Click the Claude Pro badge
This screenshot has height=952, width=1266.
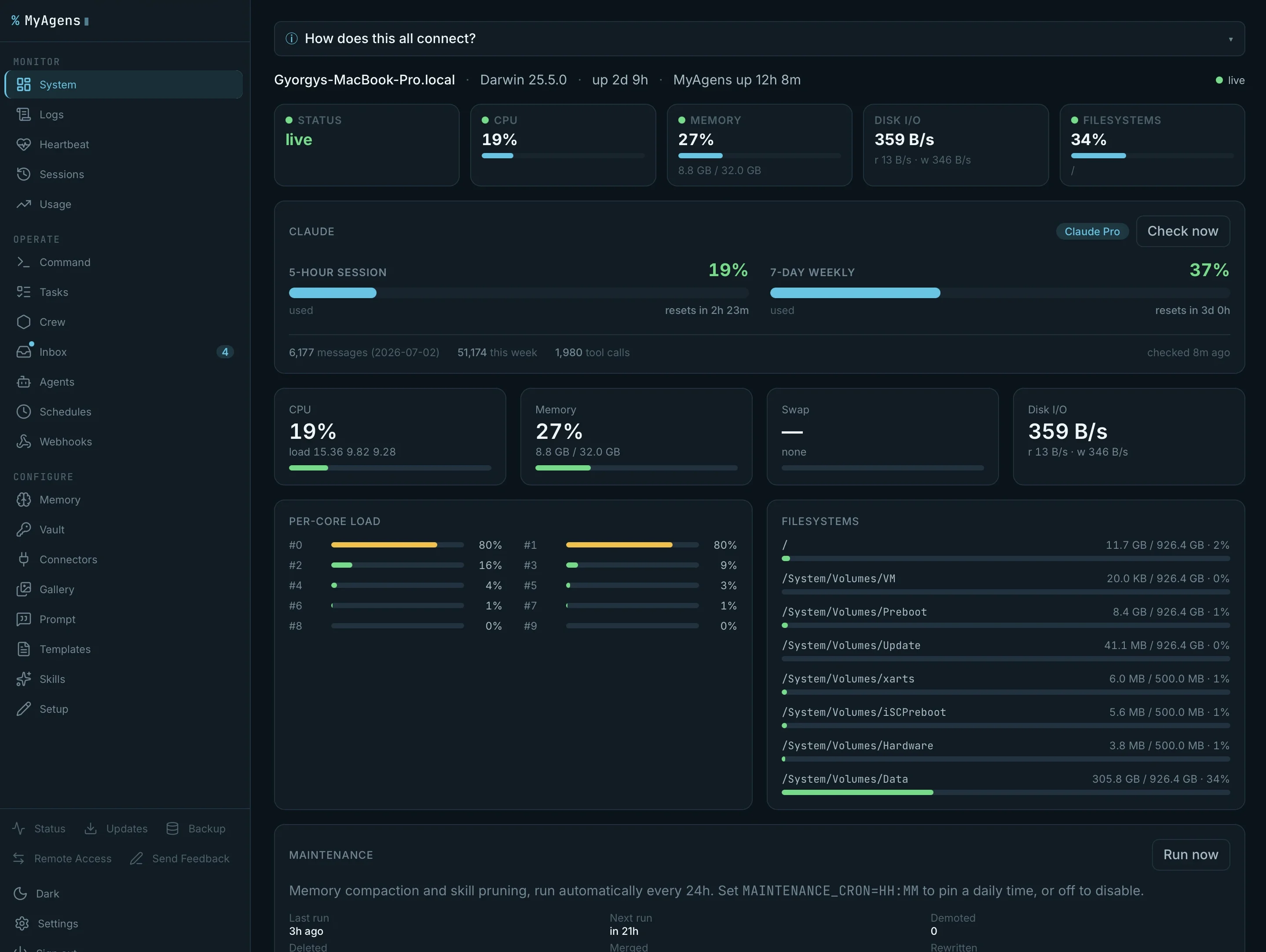[1092, 231]
